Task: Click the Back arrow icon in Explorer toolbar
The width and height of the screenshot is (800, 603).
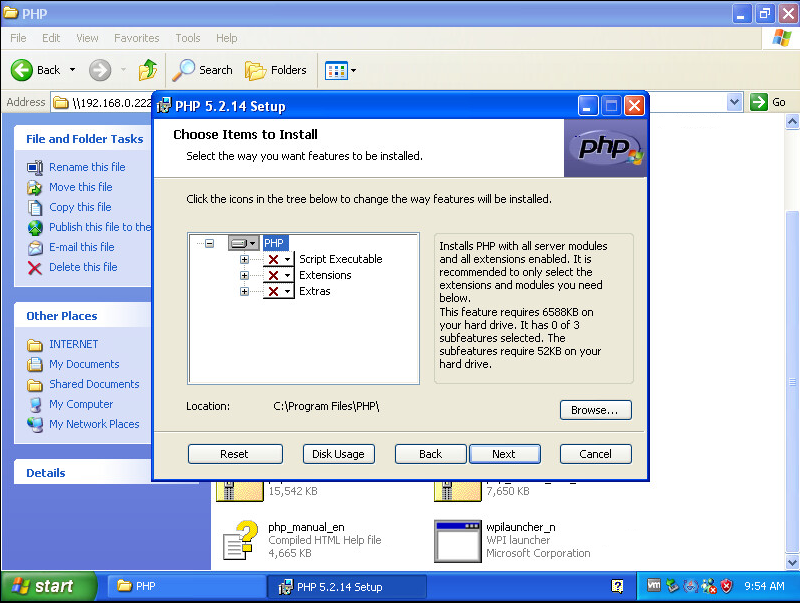Action: (21, 70)
